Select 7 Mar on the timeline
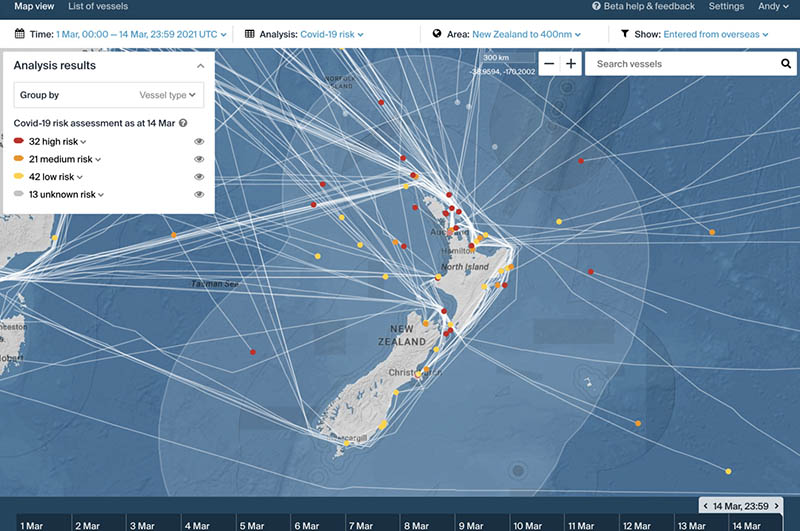This screenshot has width=800, height=531. 372,523
